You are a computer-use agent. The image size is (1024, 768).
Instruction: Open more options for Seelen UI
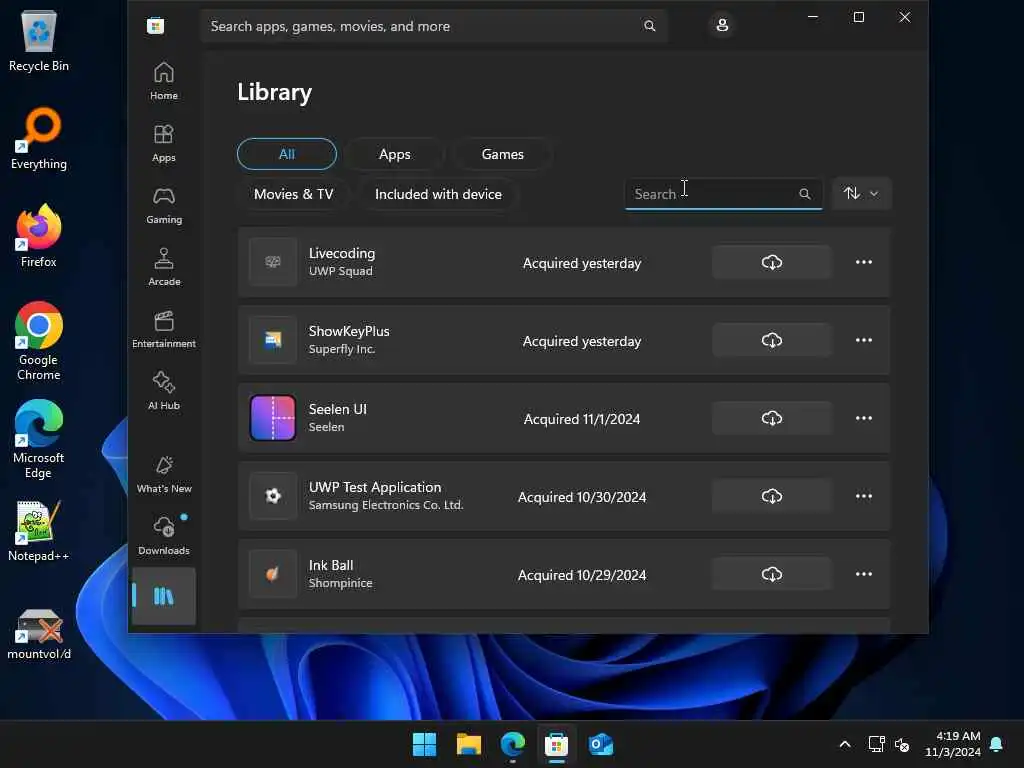[x=863, y=418]
